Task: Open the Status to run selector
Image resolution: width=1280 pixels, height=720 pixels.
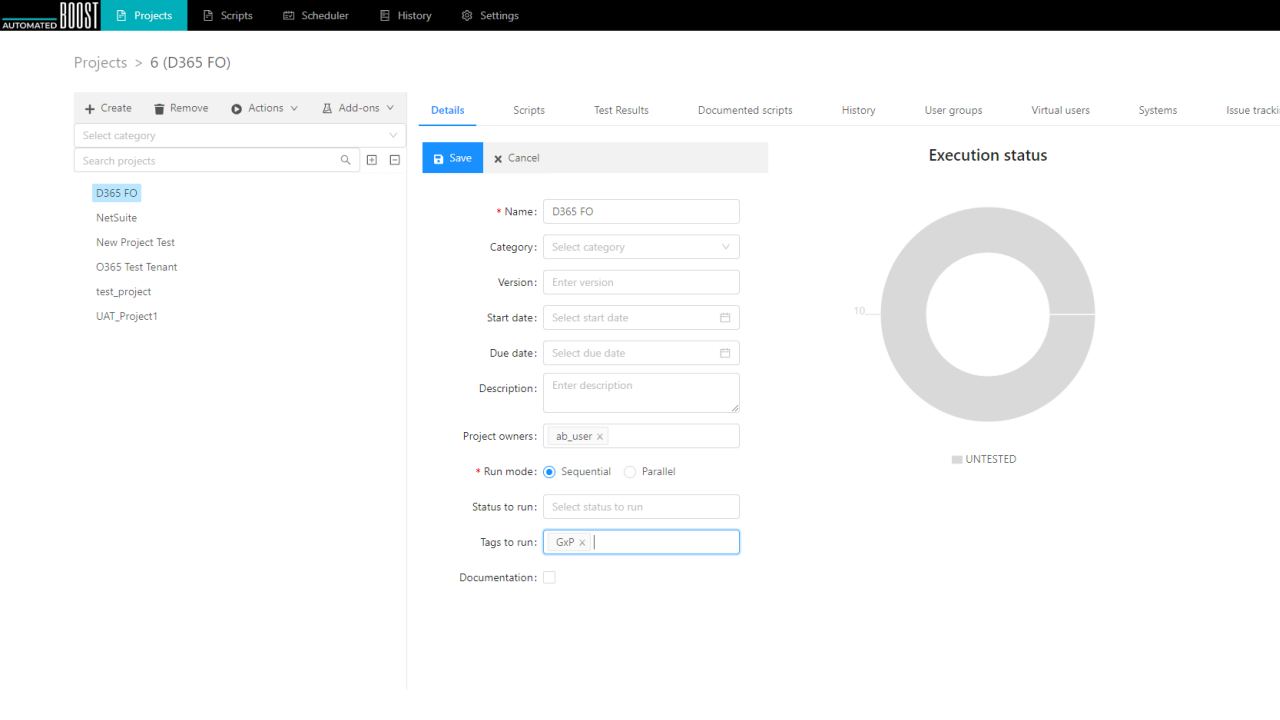Action: 641,507
